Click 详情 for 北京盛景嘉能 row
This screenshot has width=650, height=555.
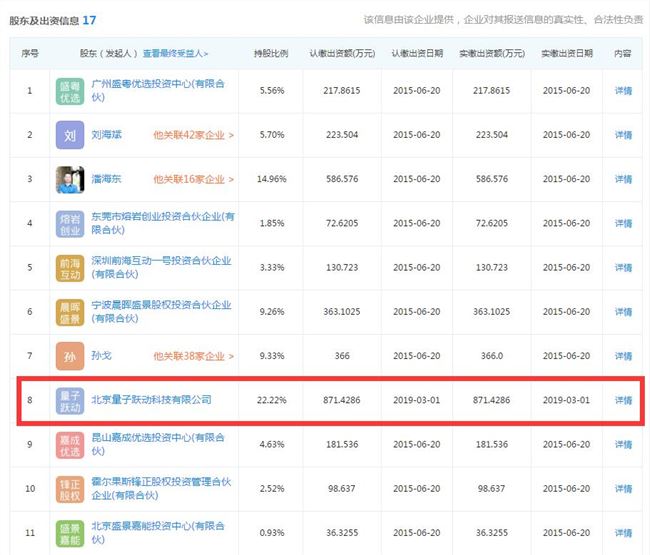(623, 533)
